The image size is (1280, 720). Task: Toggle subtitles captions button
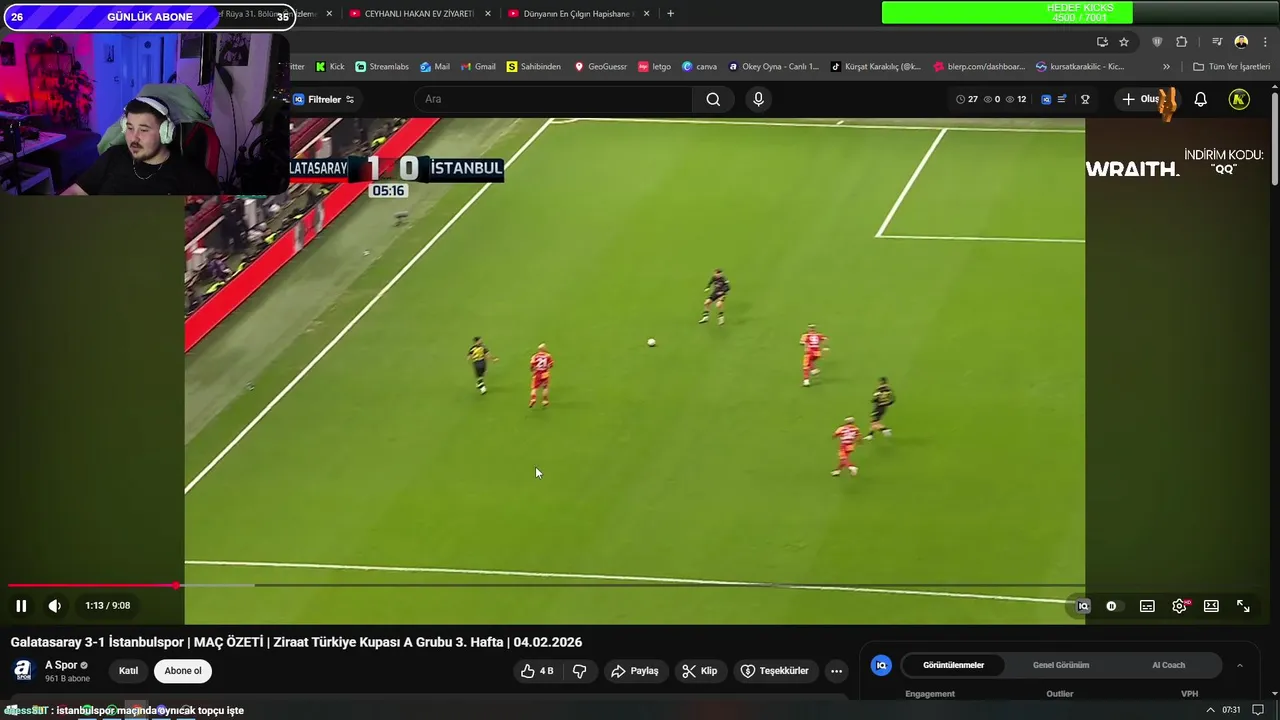[x=1147, y=606]
